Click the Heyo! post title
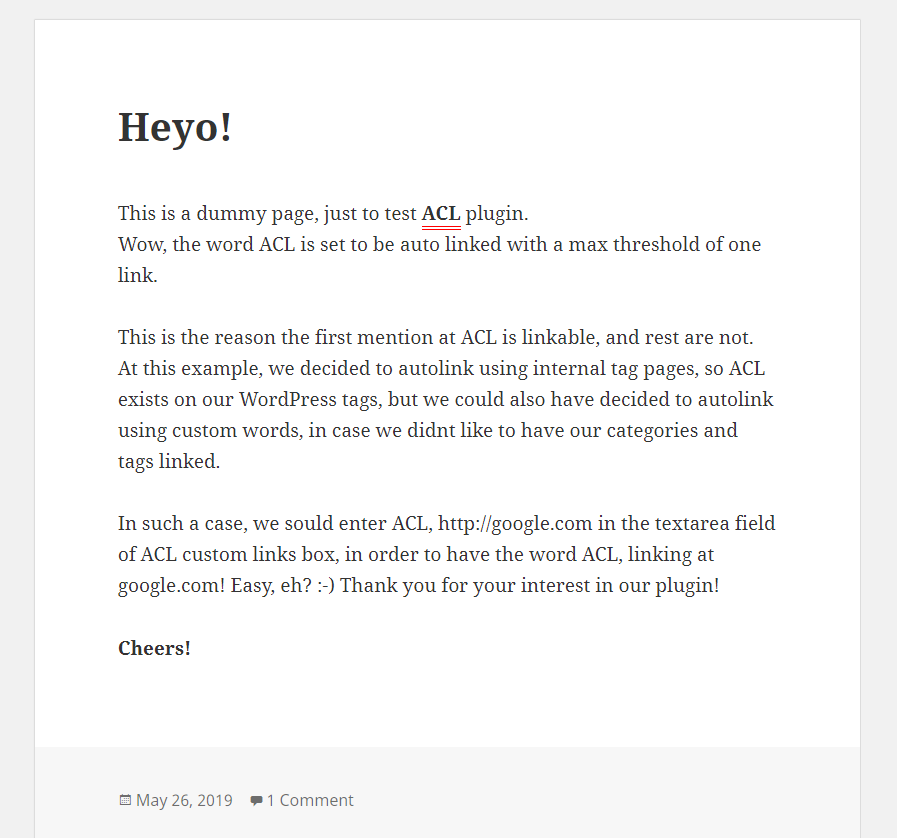Image resolution: width=897 pixels, height=838 pixels. [x=175, y=127]
